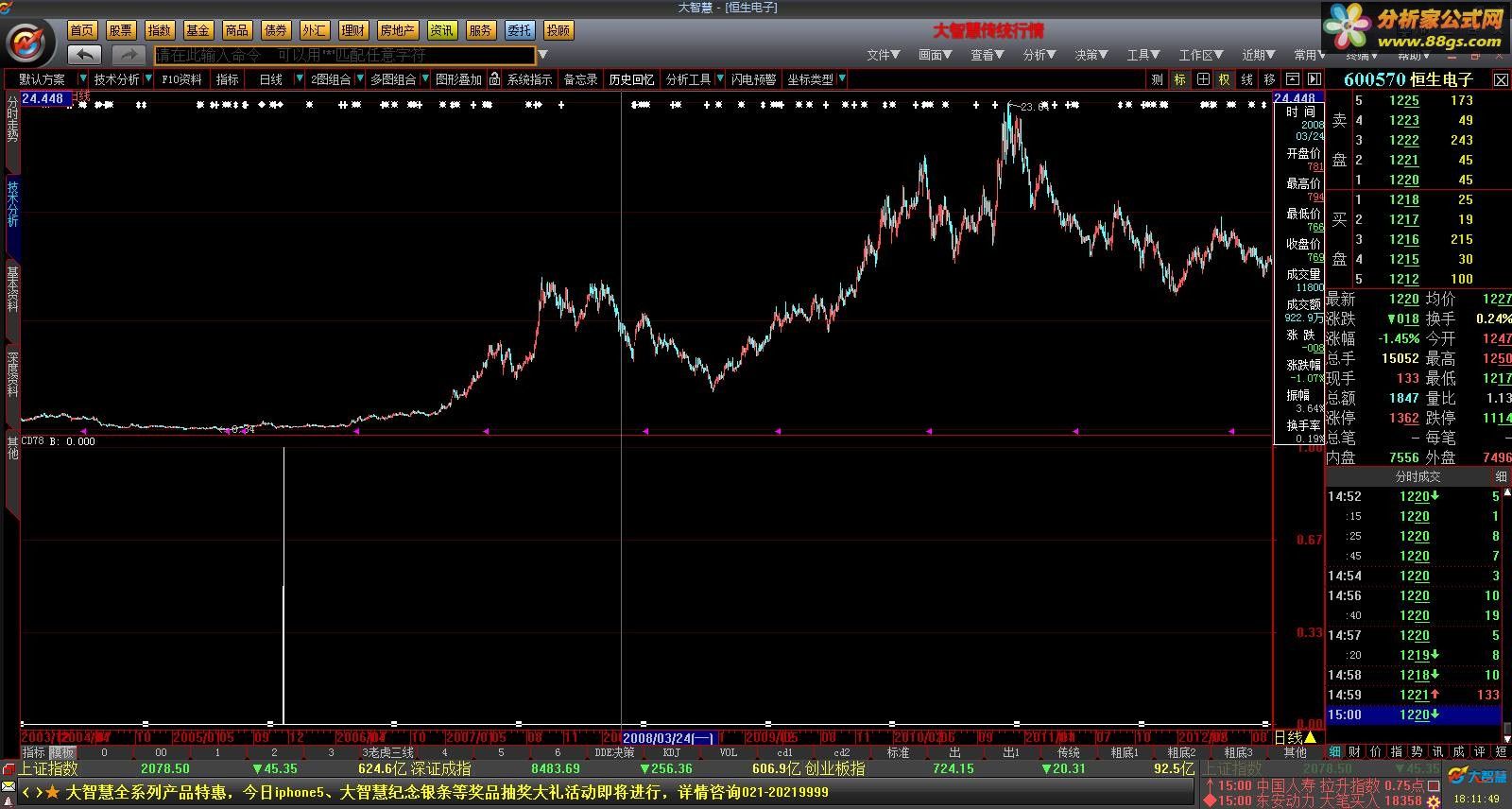The width and height of the screenshot is (1512, 809).
Task: Click the mail envelope icon at bottom left
Action: 9,786
